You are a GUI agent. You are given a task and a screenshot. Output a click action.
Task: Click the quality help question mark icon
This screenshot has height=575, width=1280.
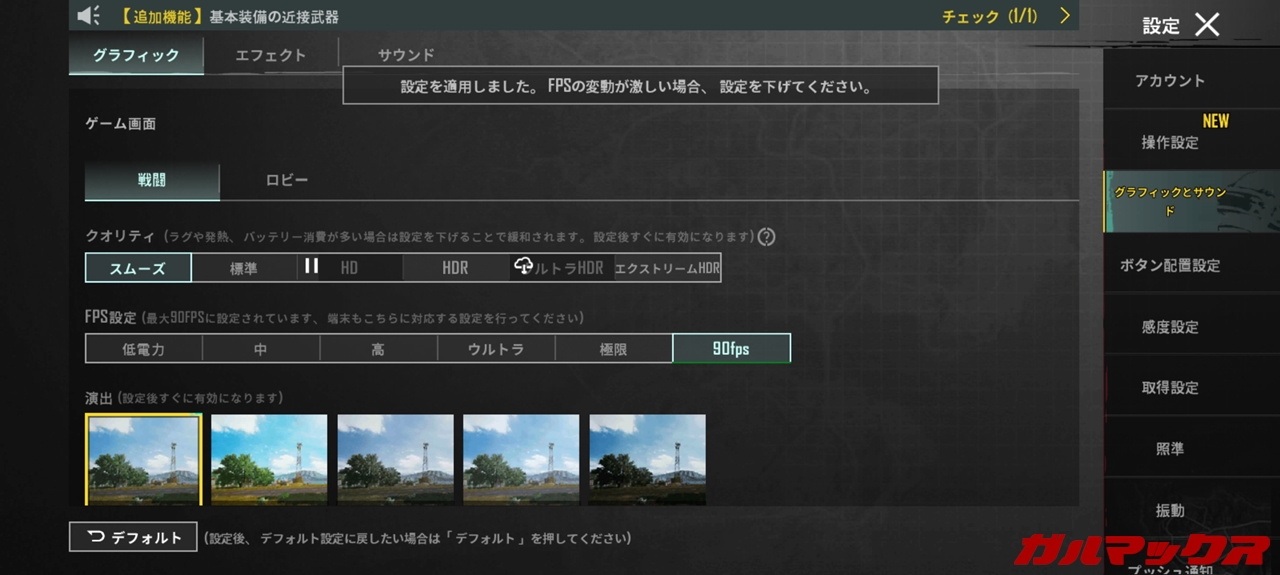pyautogui.click(x=766, y=237)
